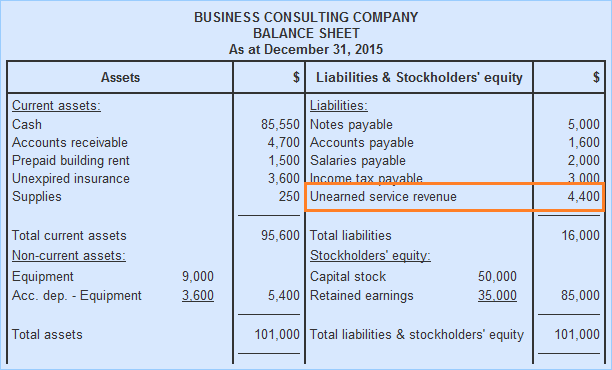This screenshot has height=370, width=612.
Task: Click the Accounts receivable label
Action: 70,142
